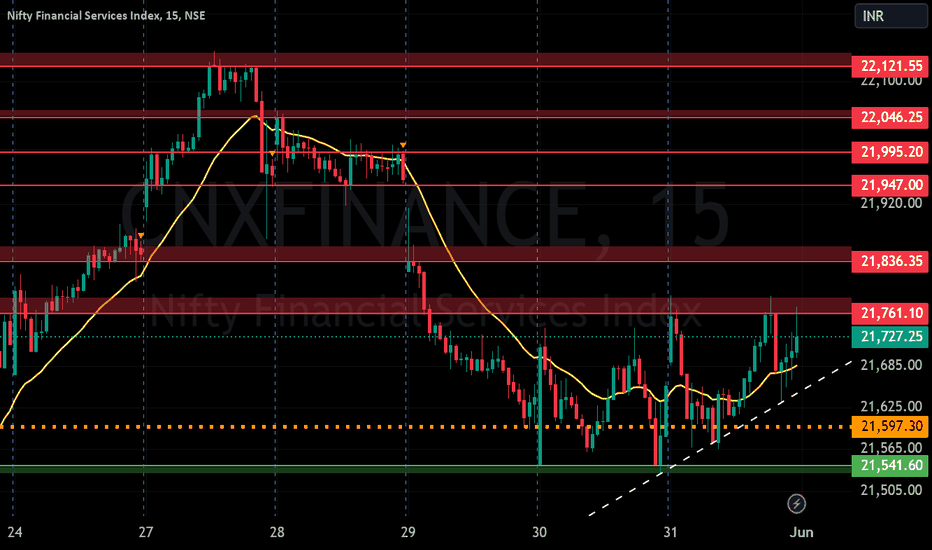Click the orange marker near the 27 session open
Image resolution: width=932 pixels, height=550 pixels.
point(141,236)
